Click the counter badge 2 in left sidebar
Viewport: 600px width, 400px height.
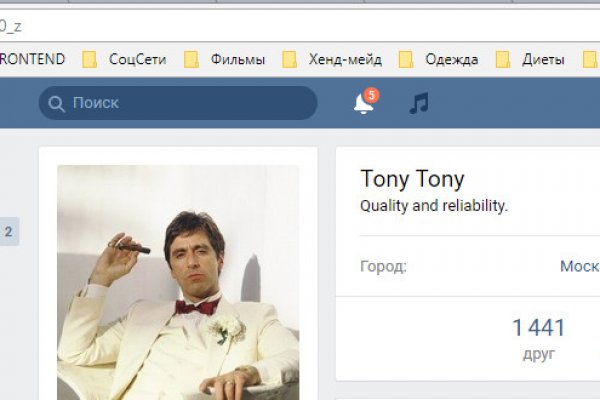9,232
